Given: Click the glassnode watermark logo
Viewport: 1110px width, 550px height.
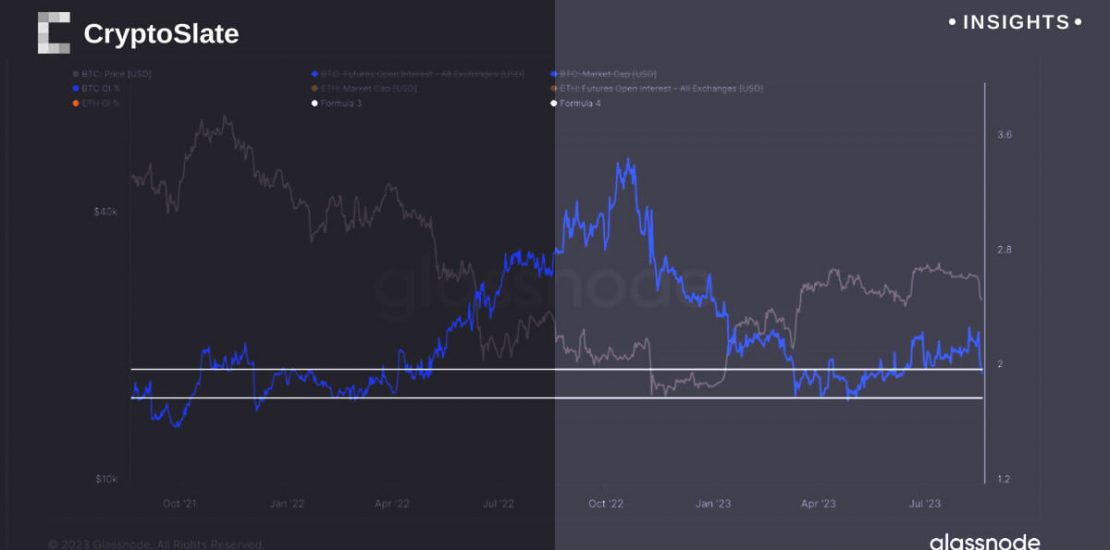Looking at the screenshot, I should coord(984,542).
